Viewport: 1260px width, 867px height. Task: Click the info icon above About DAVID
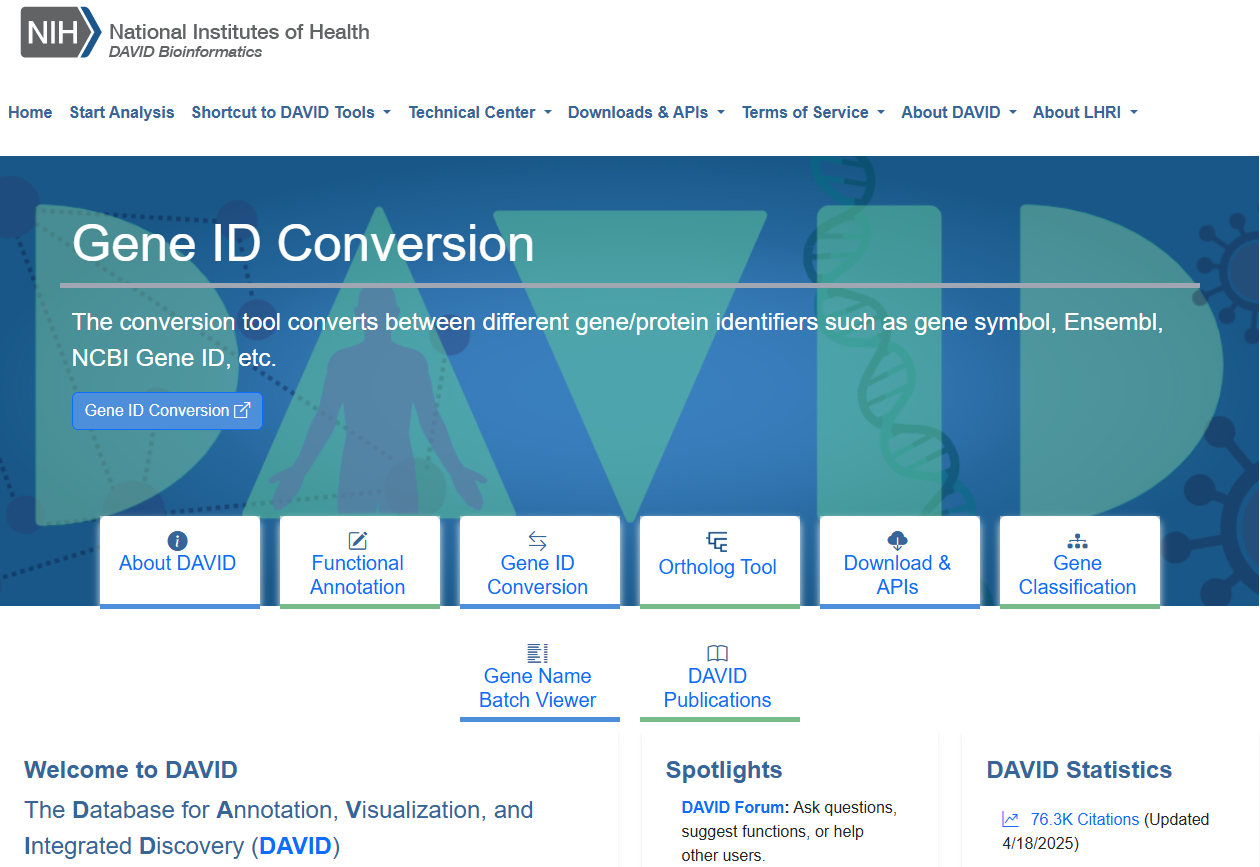pos(178,541)
